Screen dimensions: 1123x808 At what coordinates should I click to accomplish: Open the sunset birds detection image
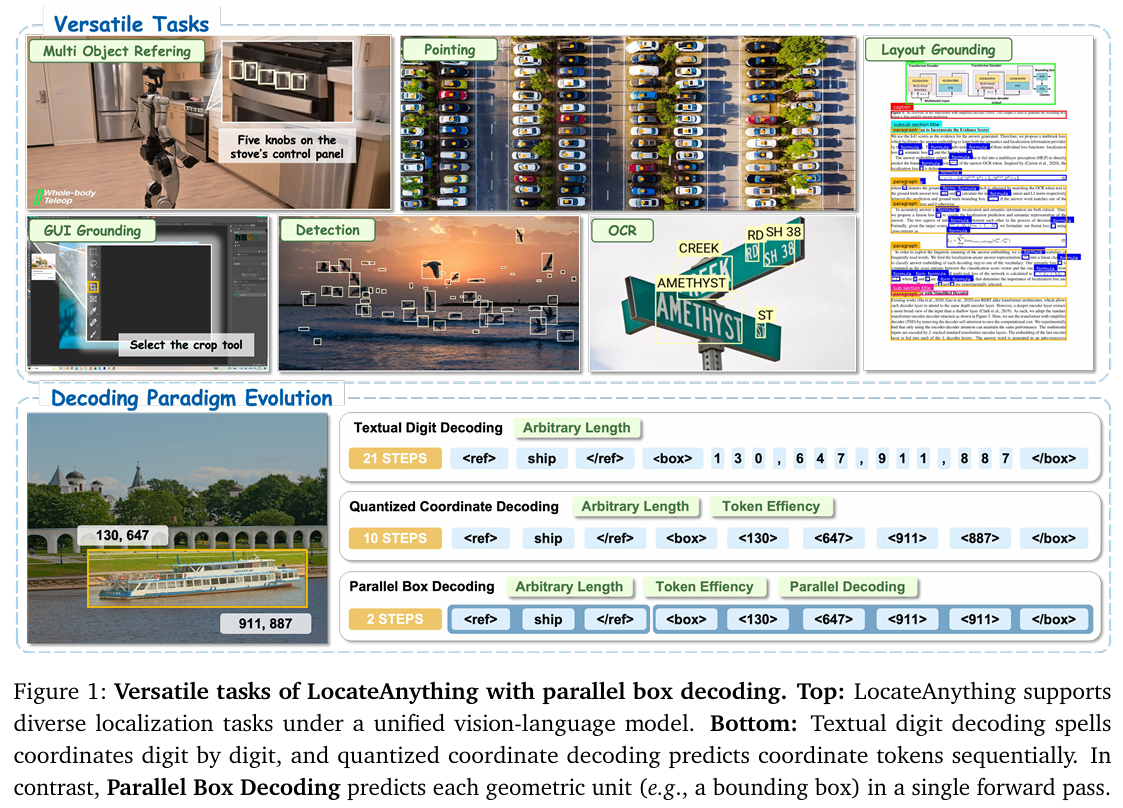coord(429,294)
